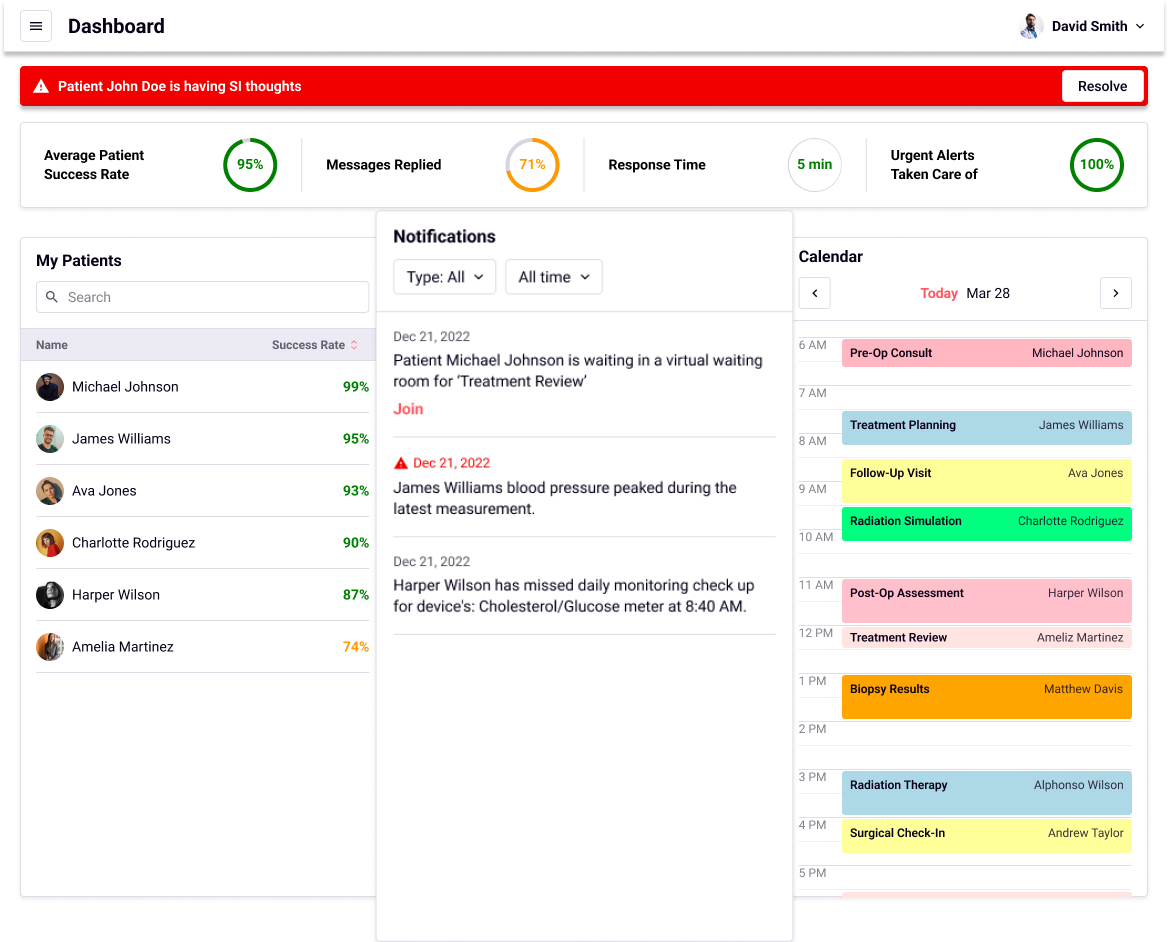Click the Messages Replied 71% progress ring
The image size is (1168, 942).
pyautogui.click(x=532, y=165)
